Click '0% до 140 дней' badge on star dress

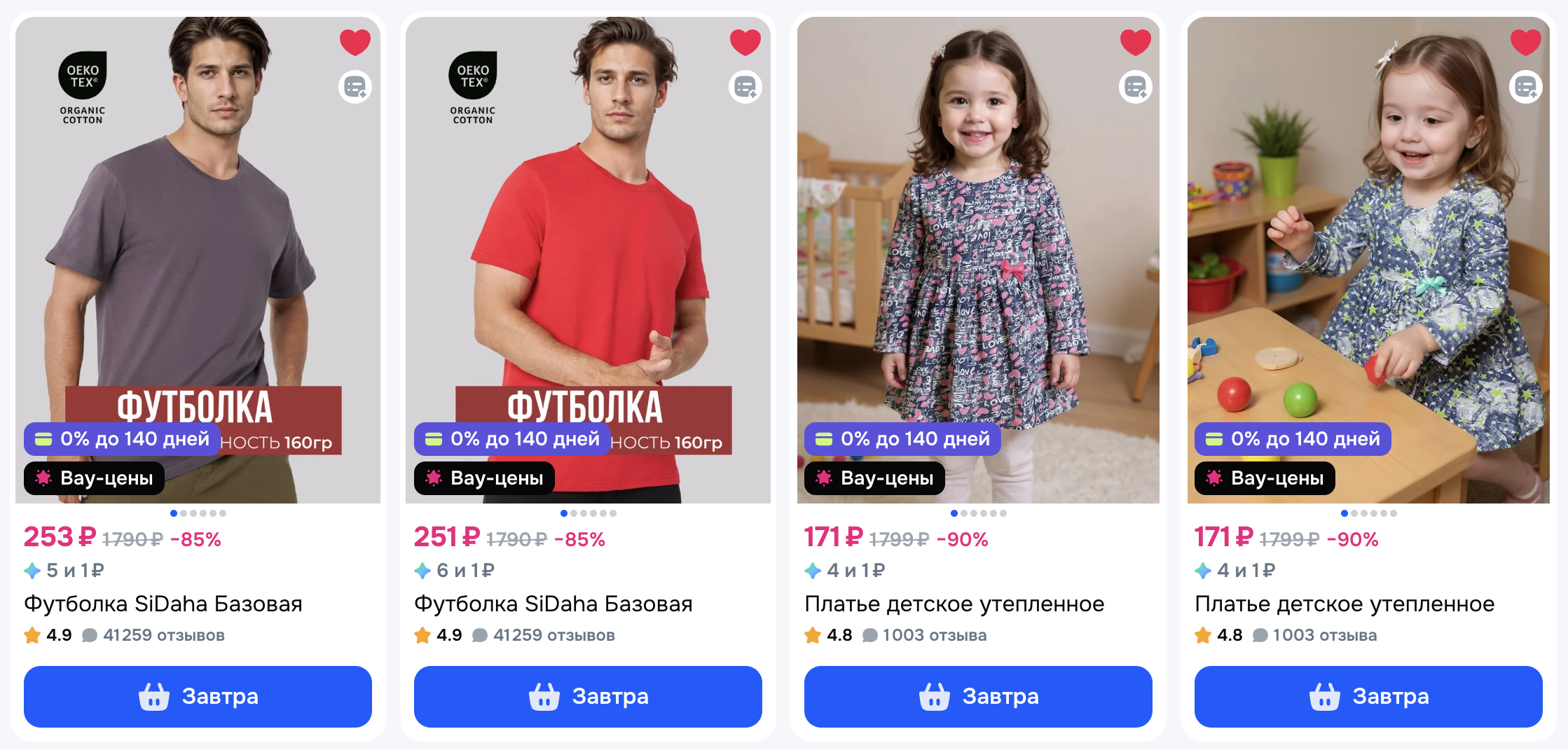pyautogui.click(x=1293, y=439)
